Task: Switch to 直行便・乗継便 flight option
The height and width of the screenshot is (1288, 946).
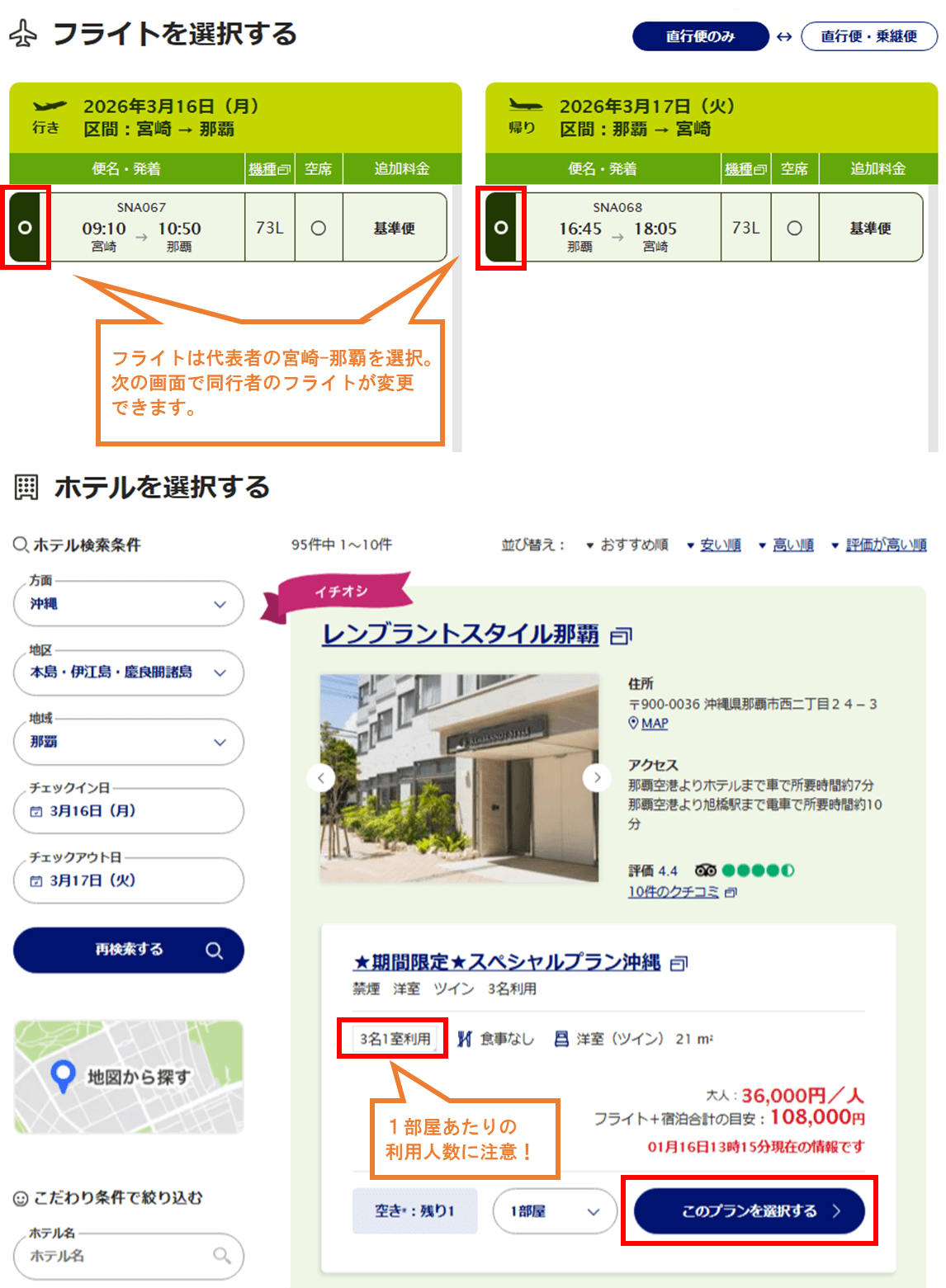Action: [x=868, y=36]
